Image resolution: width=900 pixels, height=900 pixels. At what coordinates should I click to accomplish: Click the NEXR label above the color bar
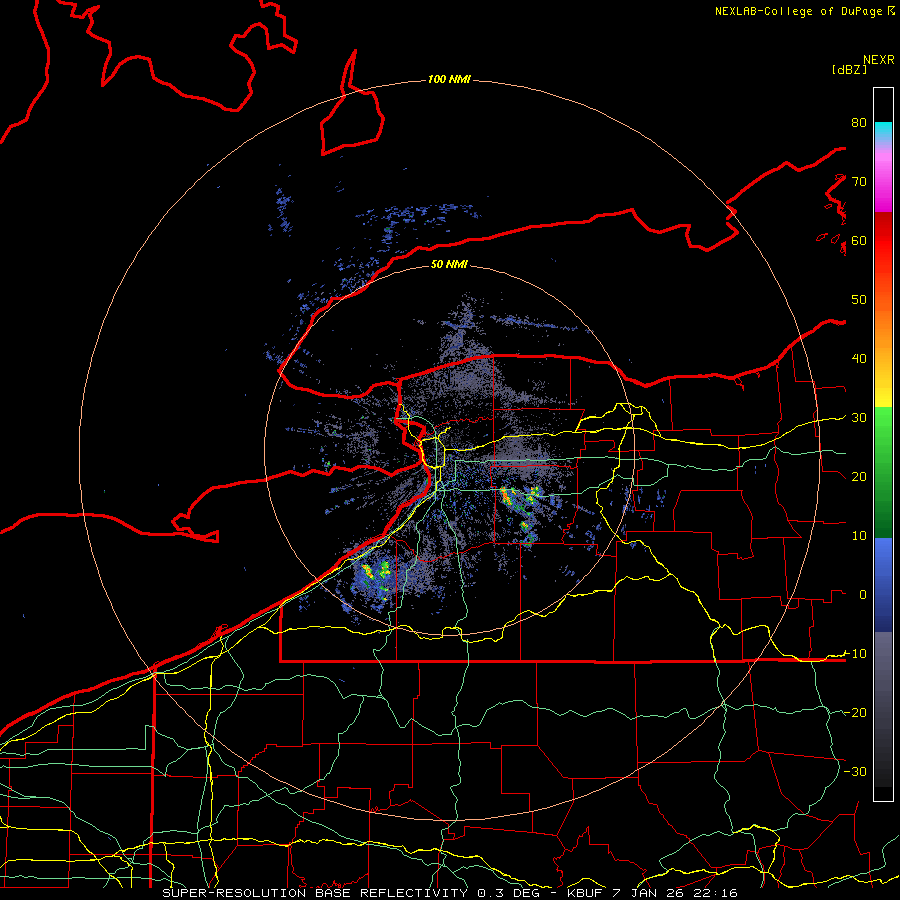(x=879, y=60)
